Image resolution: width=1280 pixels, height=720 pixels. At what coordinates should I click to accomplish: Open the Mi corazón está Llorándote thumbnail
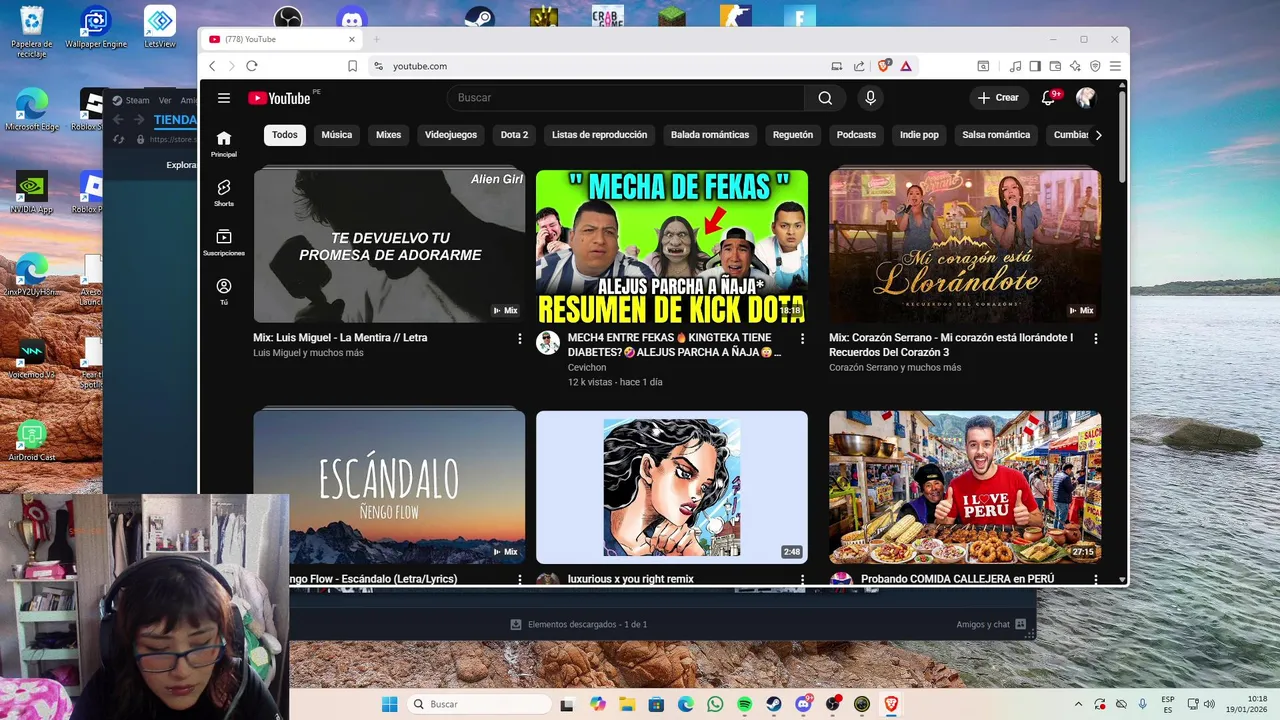(x=965, y=246)
